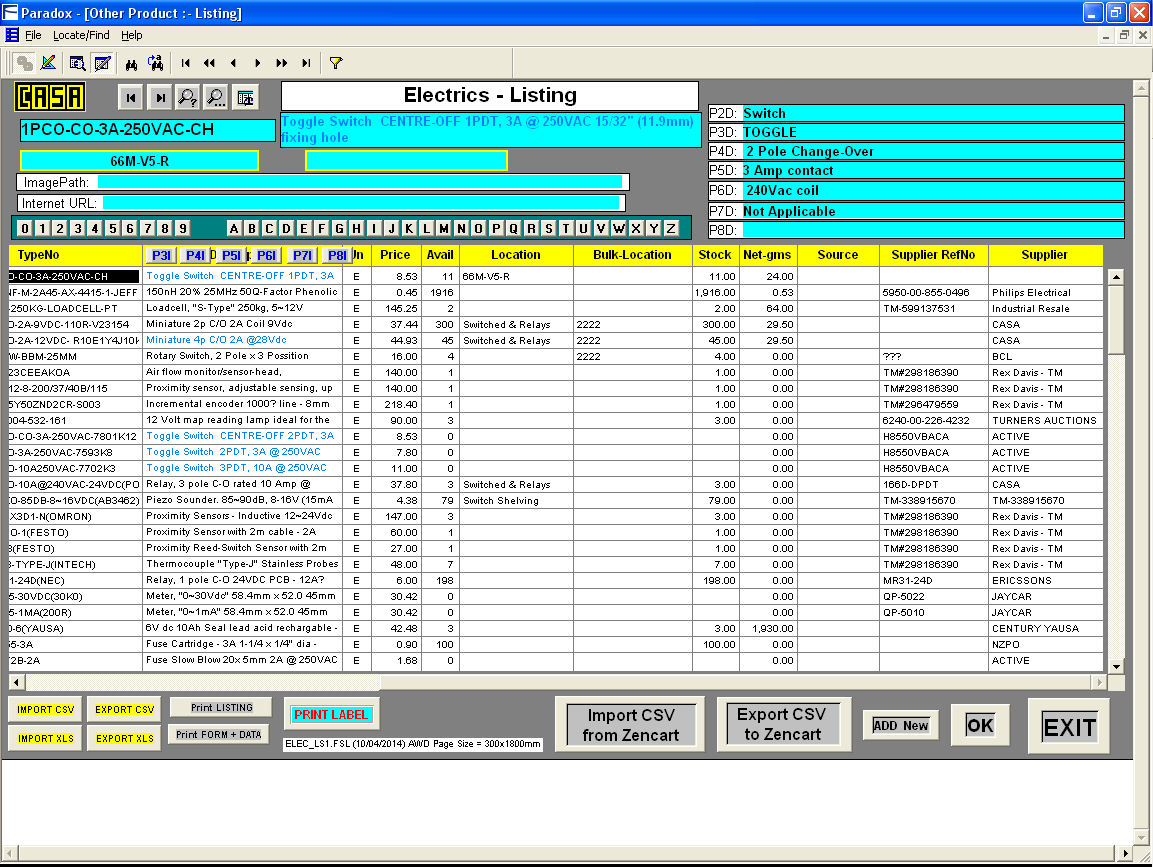The image size is (1153, 867).
Task: Click the table layout icon button on form
Action: click(246, 97)
